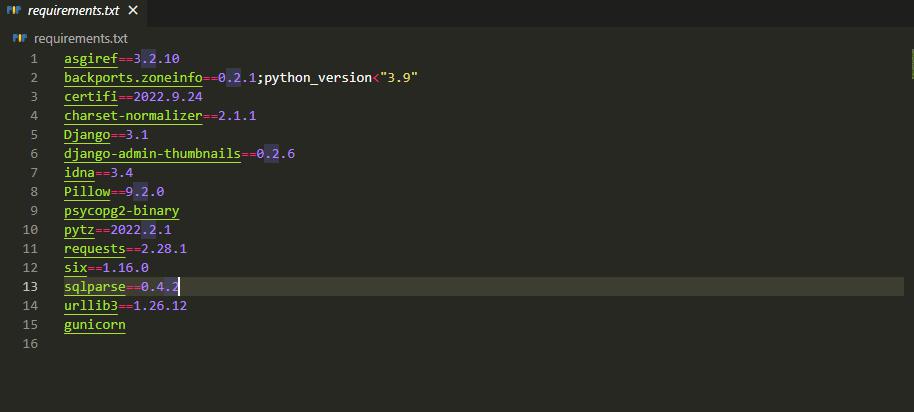Click version 1.16.0
Image resolution: width=914 pixels, height=412 pixels.
click(x=125, y=268)
